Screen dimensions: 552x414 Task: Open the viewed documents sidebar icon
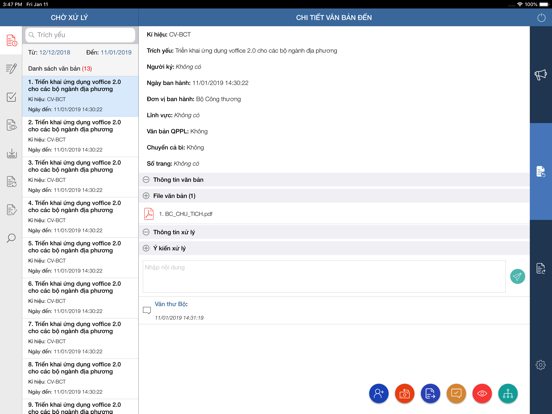tap(11, 125)
